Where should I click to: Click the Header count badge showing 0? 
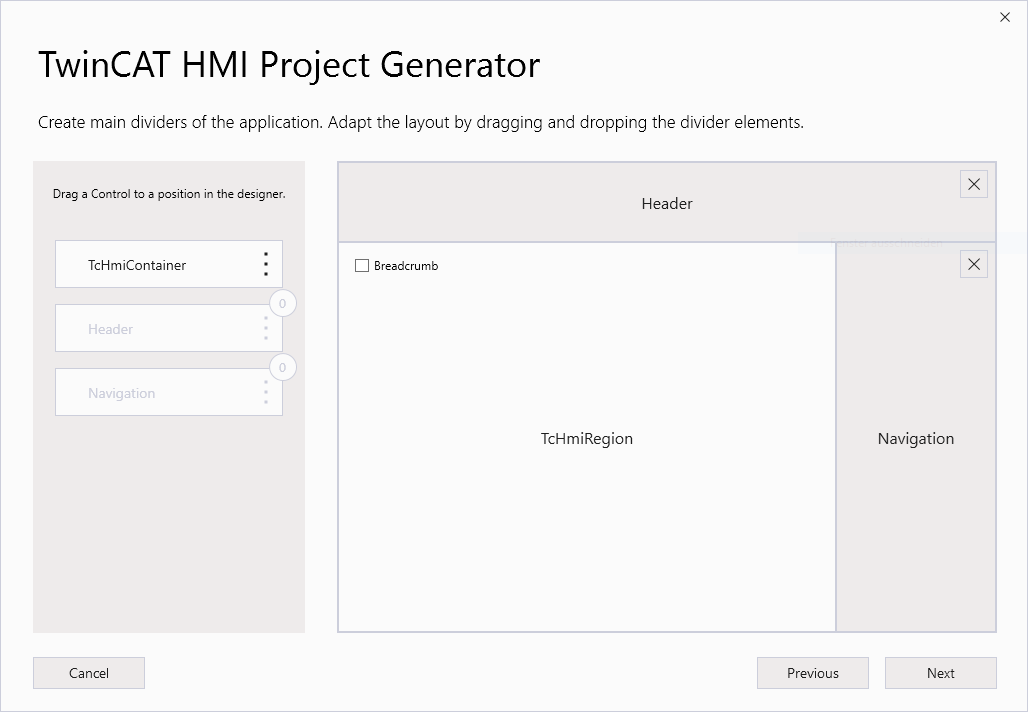(x=283, y=303)
